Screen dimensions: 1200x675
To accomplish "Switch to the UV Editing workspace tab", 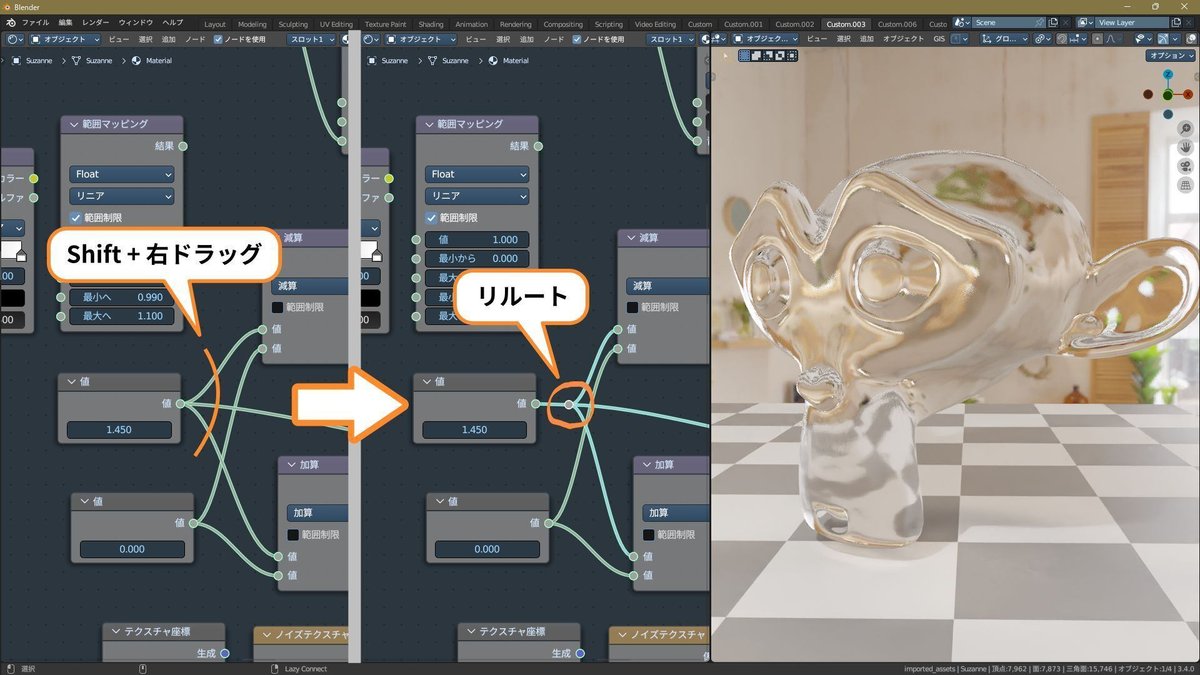I will 337,23.
